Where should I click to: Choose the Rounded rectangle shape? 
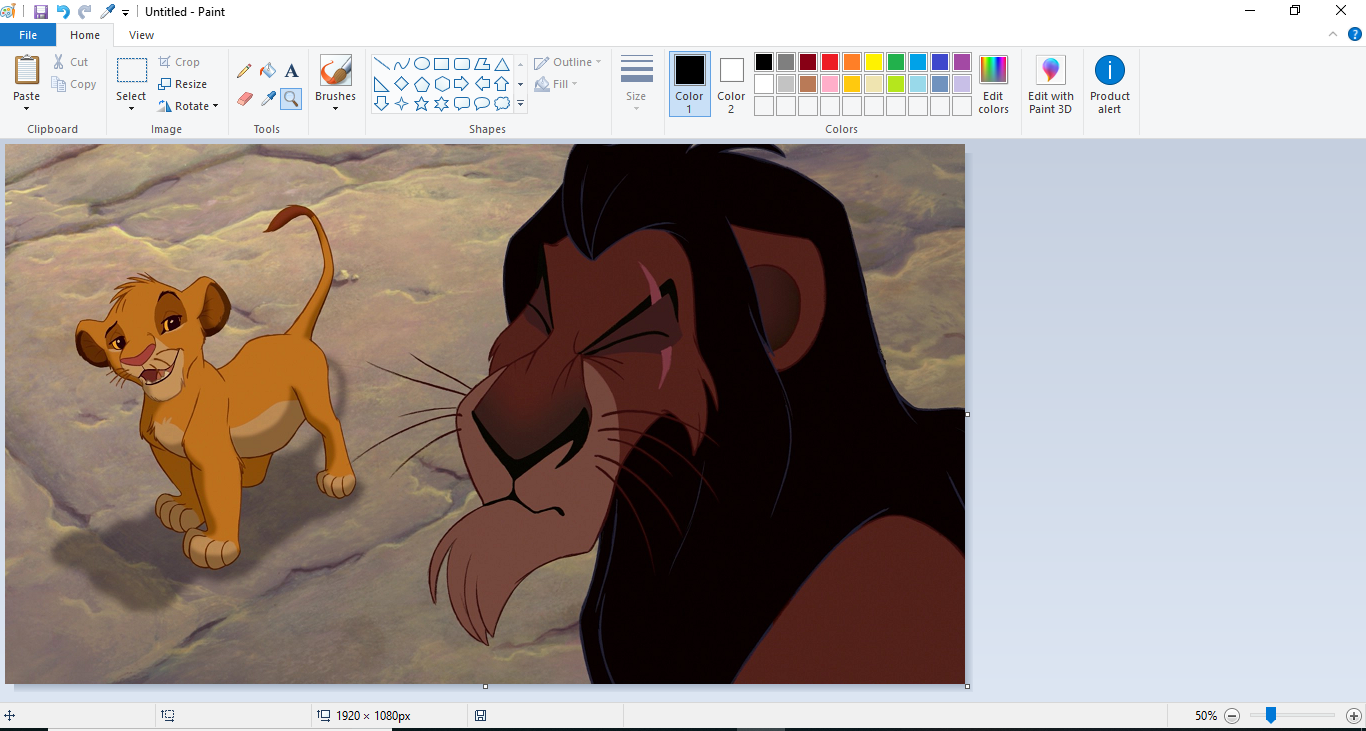[461, 64]
